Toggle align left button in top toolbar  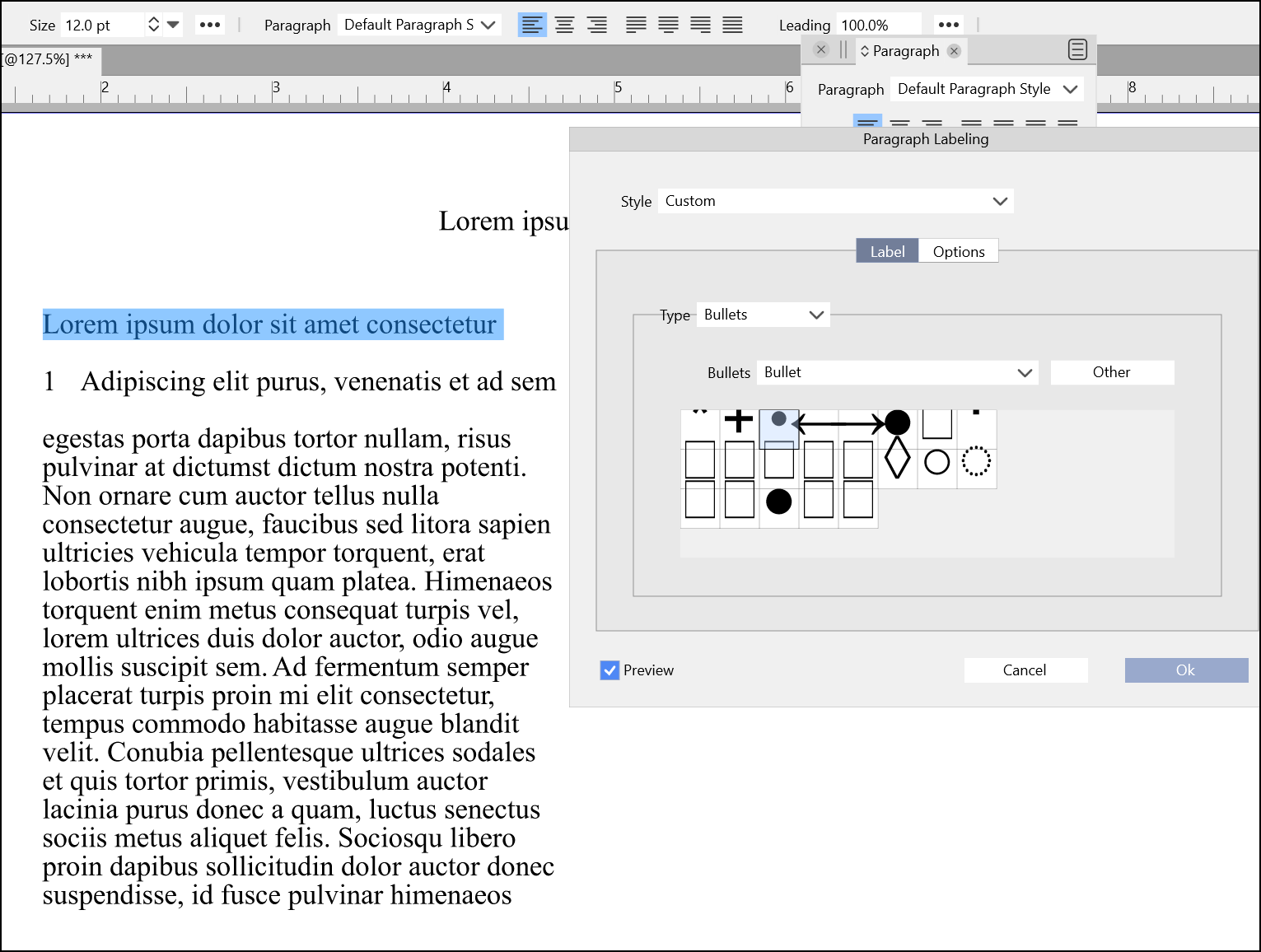pos(532,25)
